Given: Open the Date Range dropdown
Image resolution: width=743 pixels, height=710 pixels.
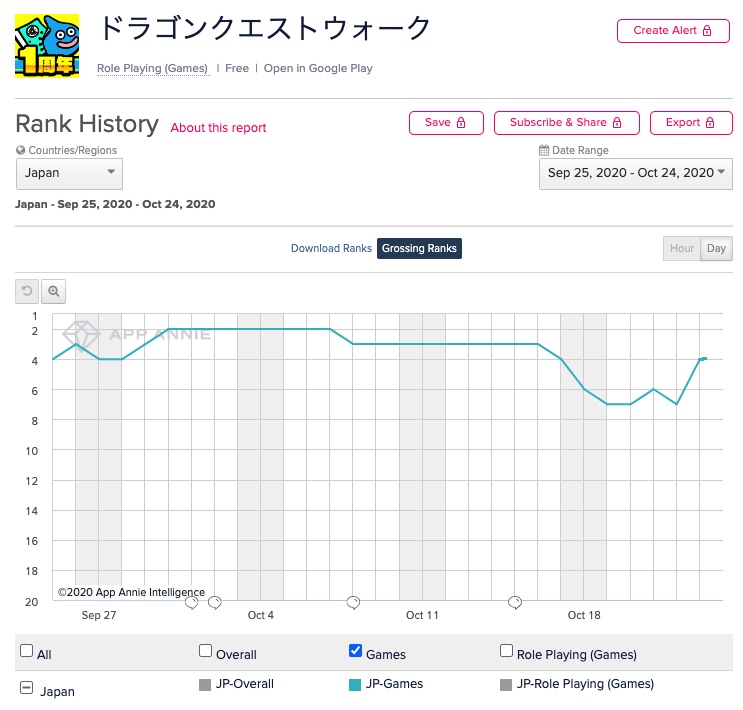Looking at the screenshot, I should 635,173.
